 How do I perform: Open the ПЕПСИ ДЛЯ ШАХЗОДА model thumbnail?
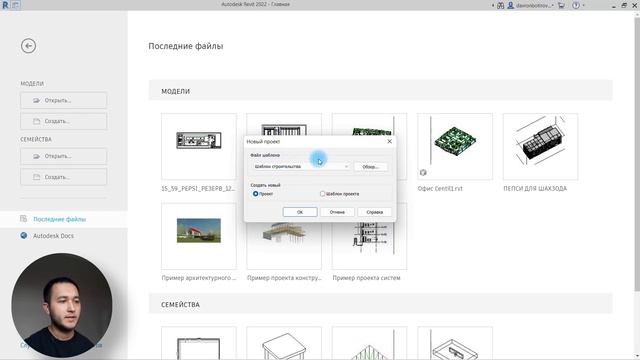(540, 147)
